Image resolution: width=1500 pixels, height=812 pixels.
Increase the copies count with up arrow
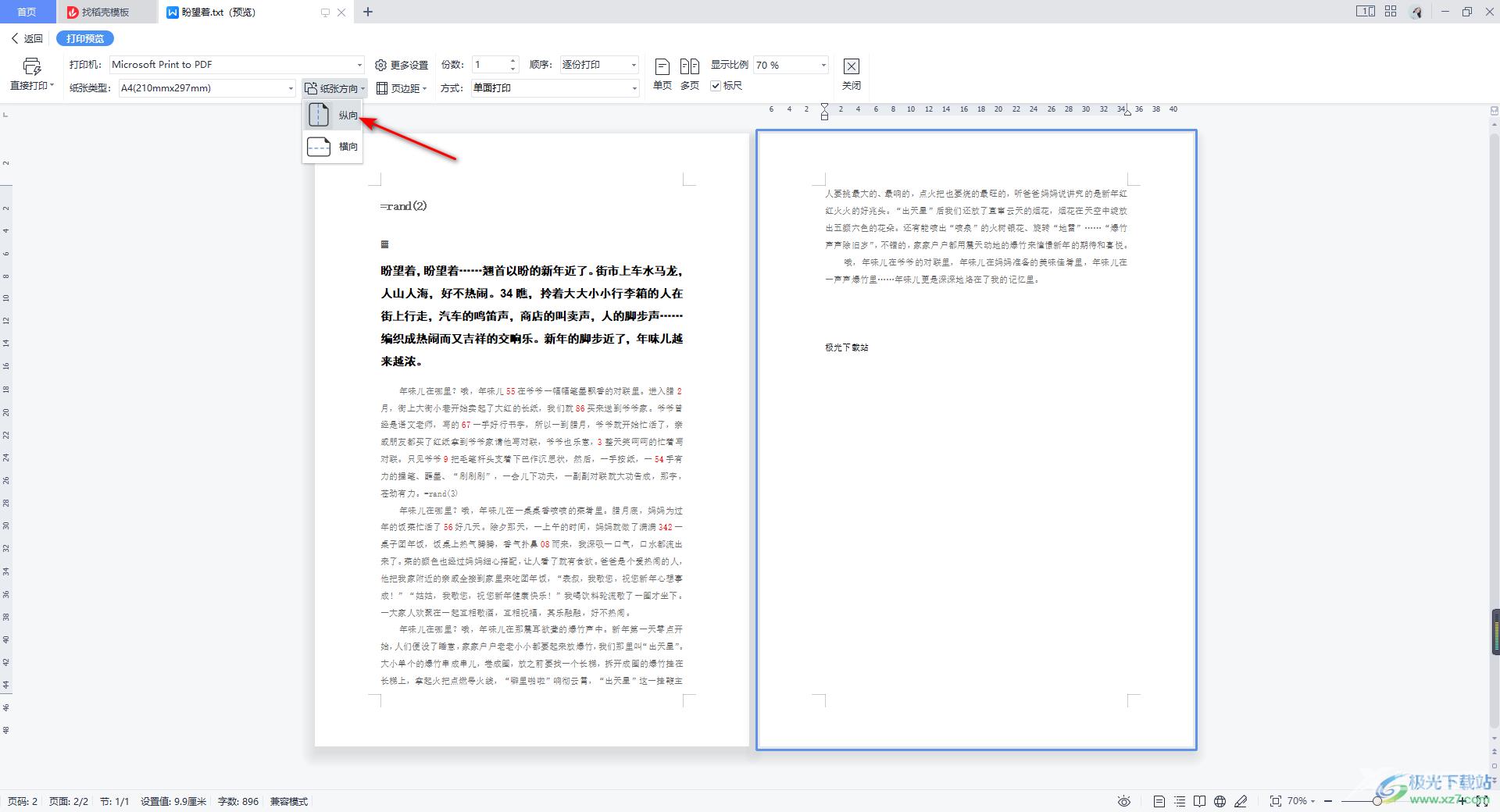coord(513,61)
